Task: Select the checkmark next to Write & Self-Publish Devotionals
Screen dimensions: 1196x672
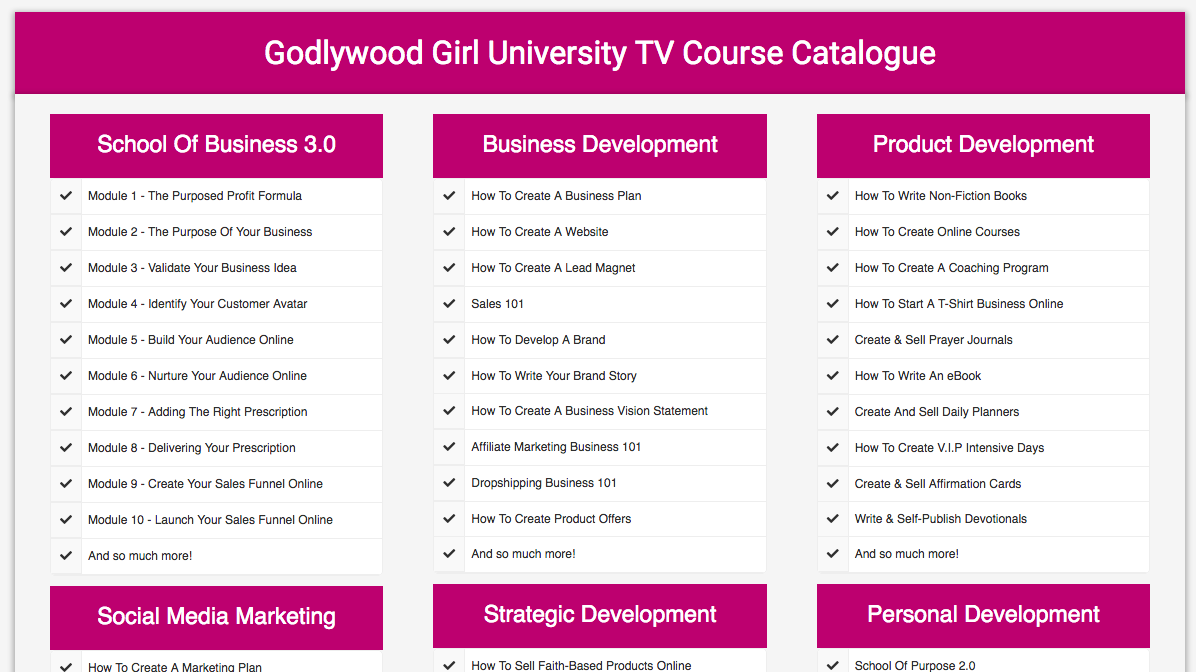Action: coord(832,519)
